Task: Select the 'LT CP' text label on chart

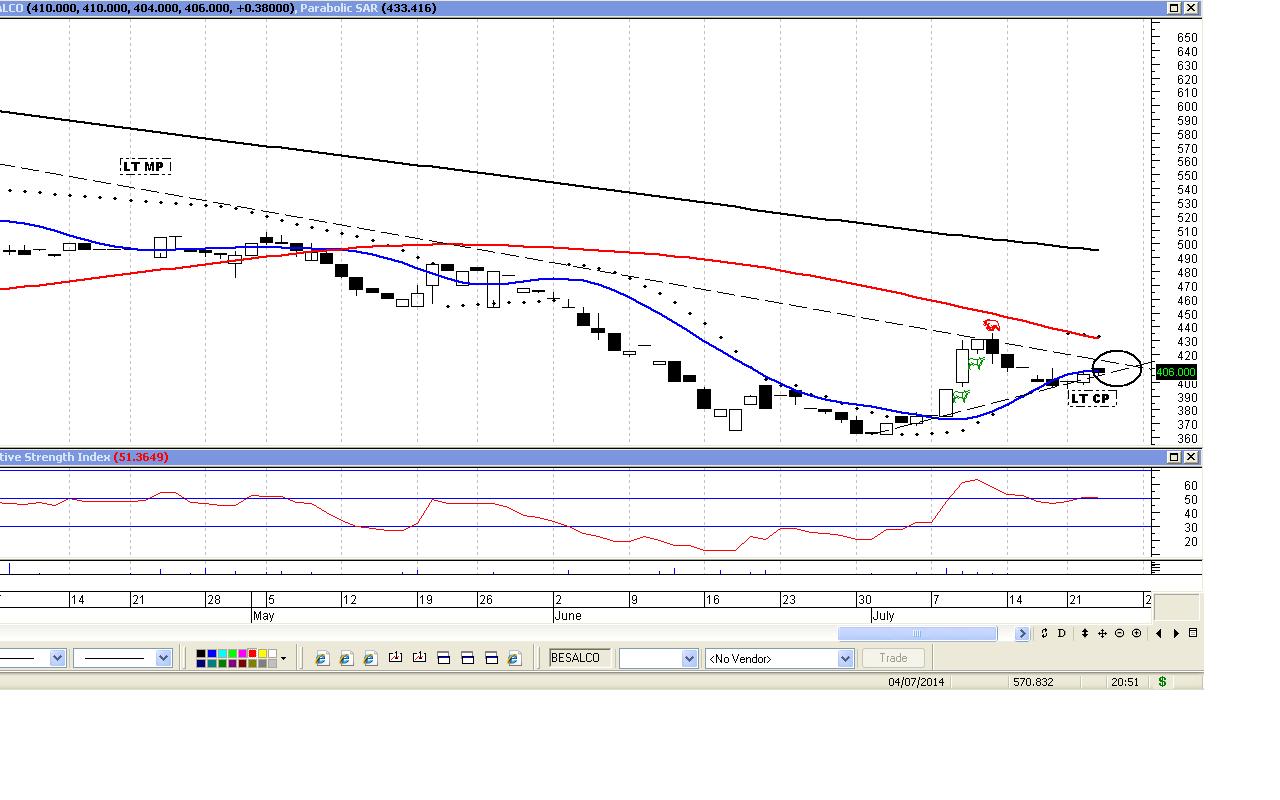Action: [1091, 398]
